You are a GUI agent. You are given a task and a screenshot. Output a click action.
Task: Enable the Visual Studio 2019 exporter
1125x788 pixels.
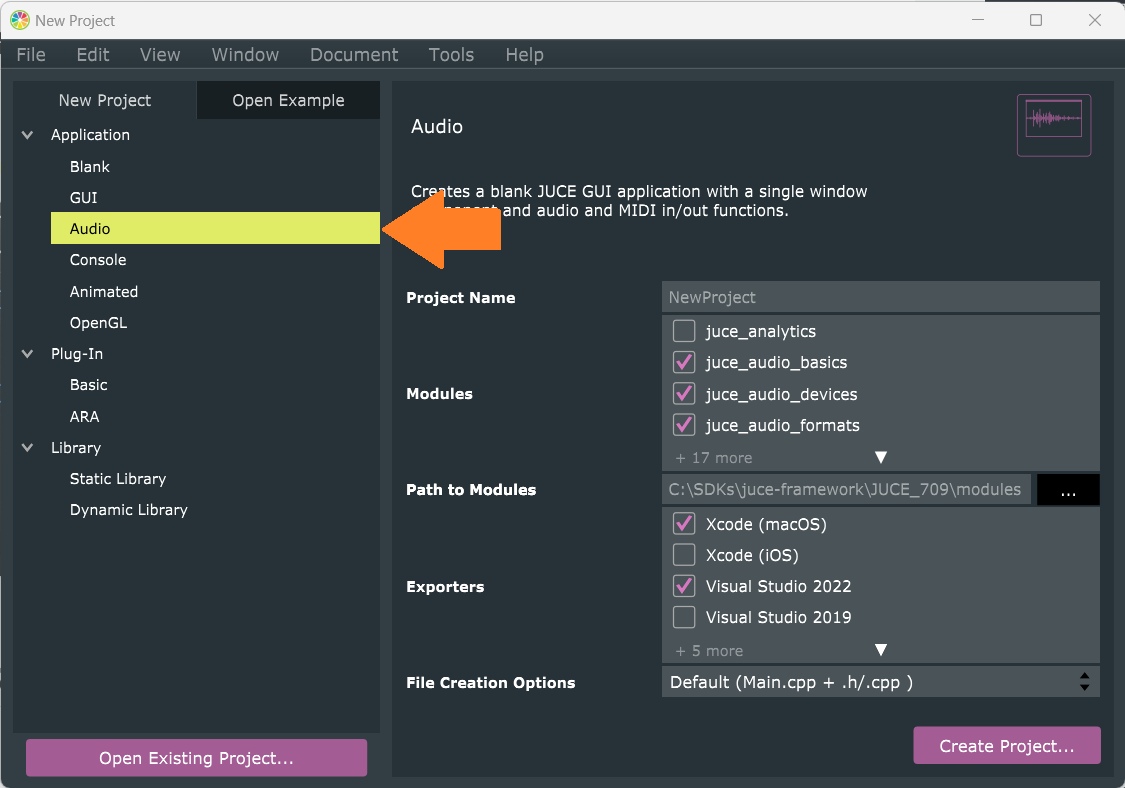point(684,617)
